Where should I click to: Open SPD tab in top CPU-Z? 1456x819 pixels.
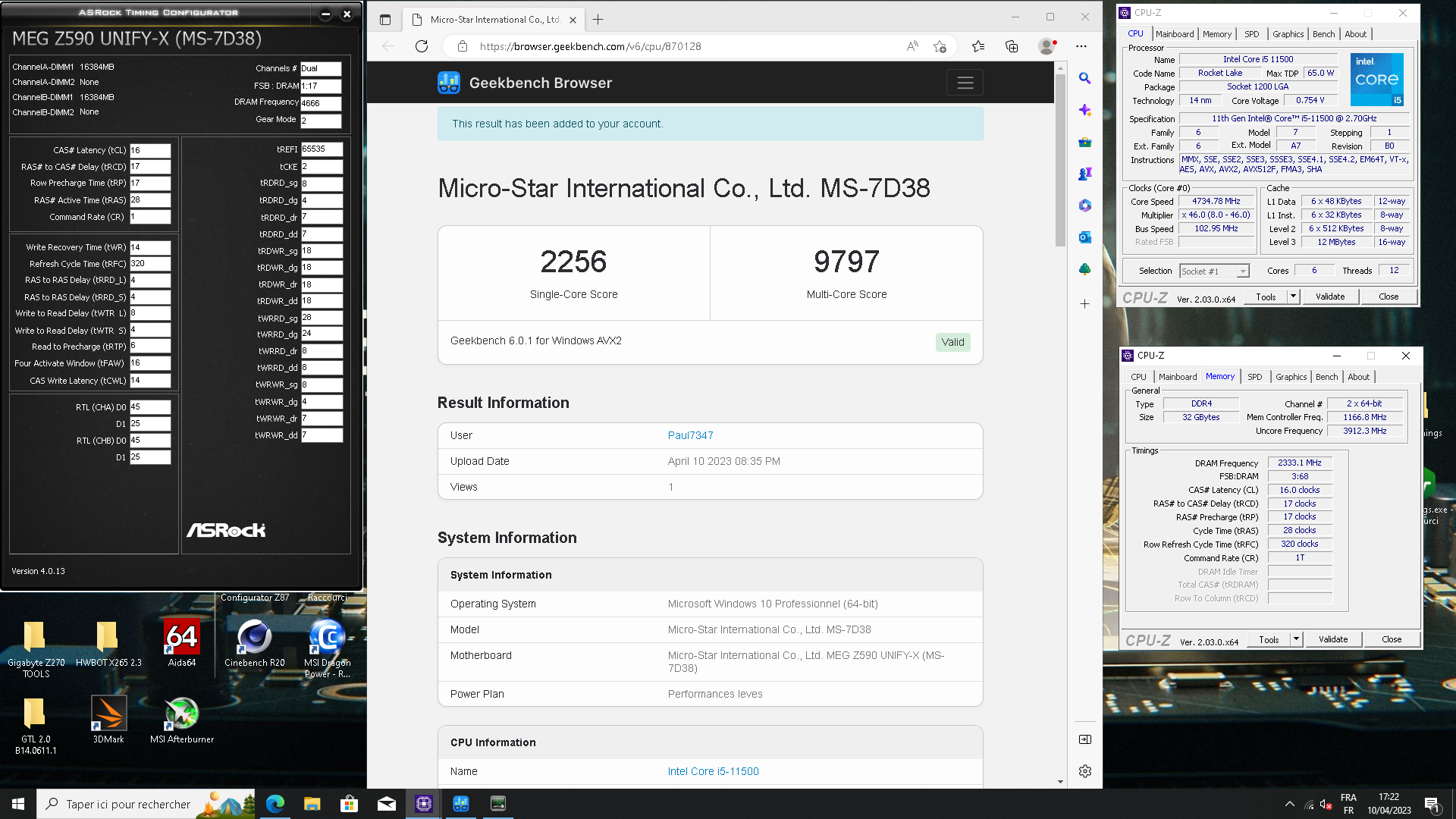tap(1252, 34)
